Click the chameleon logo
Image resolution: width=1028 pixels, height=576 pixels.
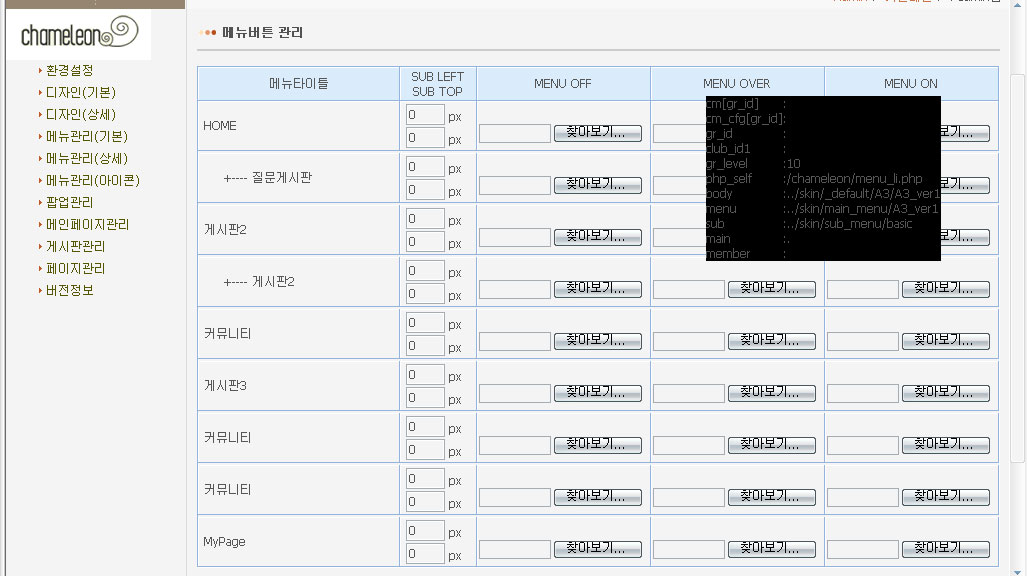78,35
